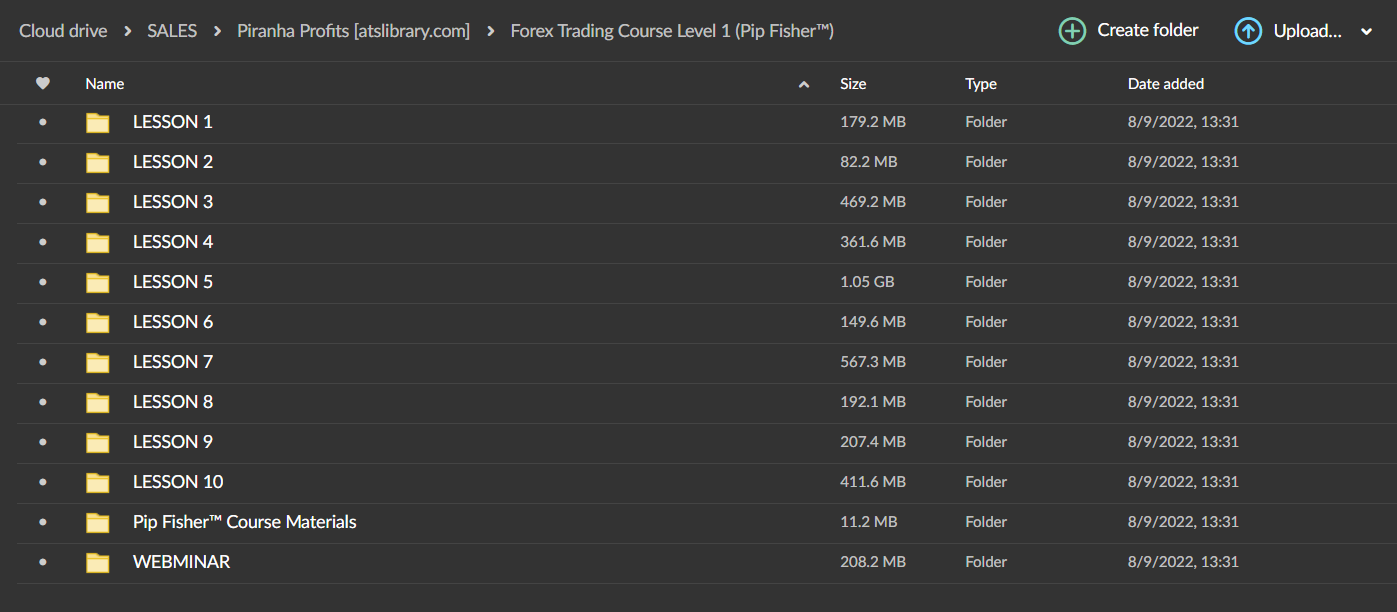Sort files by Size column header

pyautogui.click(x=853, y=84)
